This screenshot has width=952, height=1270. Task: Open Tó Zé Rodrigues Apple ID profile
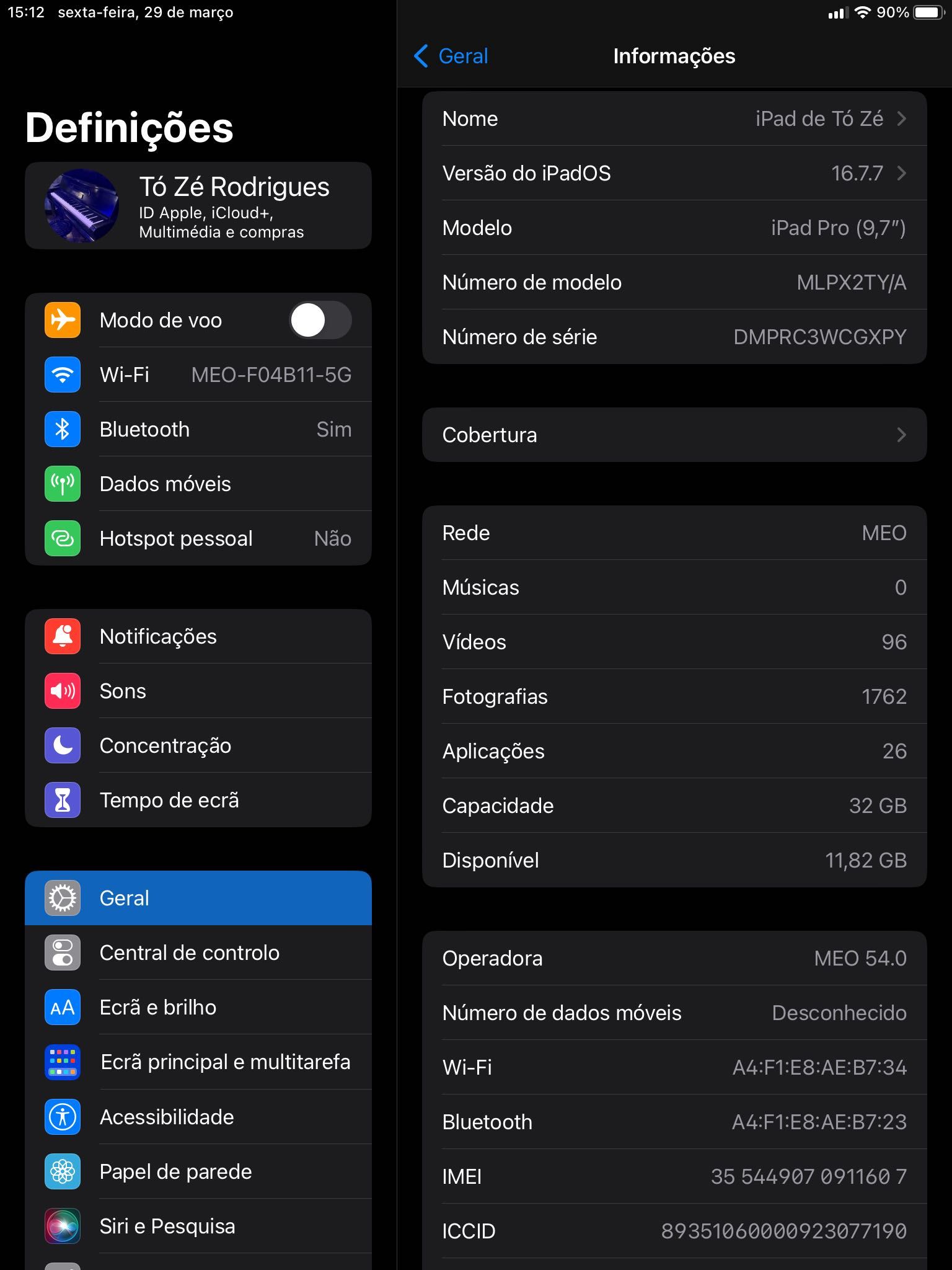point(198,206)
